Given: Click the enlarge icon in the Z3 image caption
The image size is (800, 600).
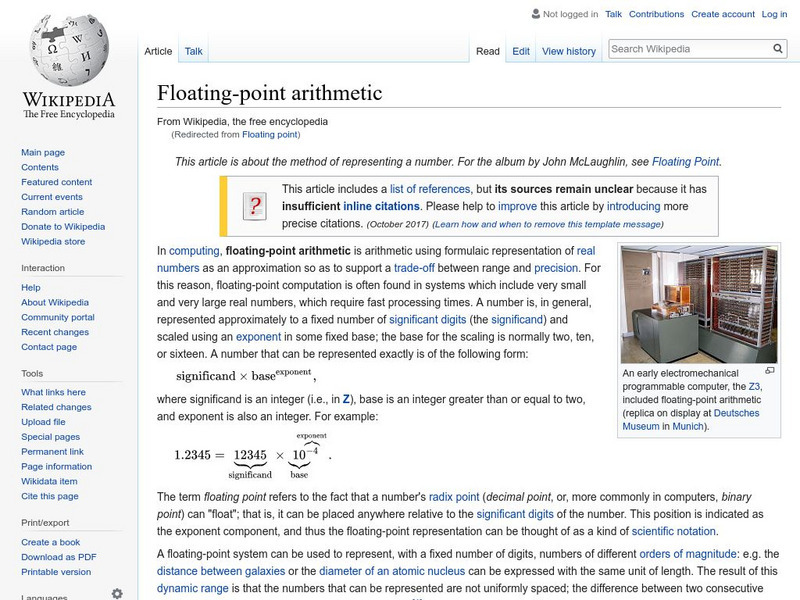Looking at the screenshot, I should 770,370.
